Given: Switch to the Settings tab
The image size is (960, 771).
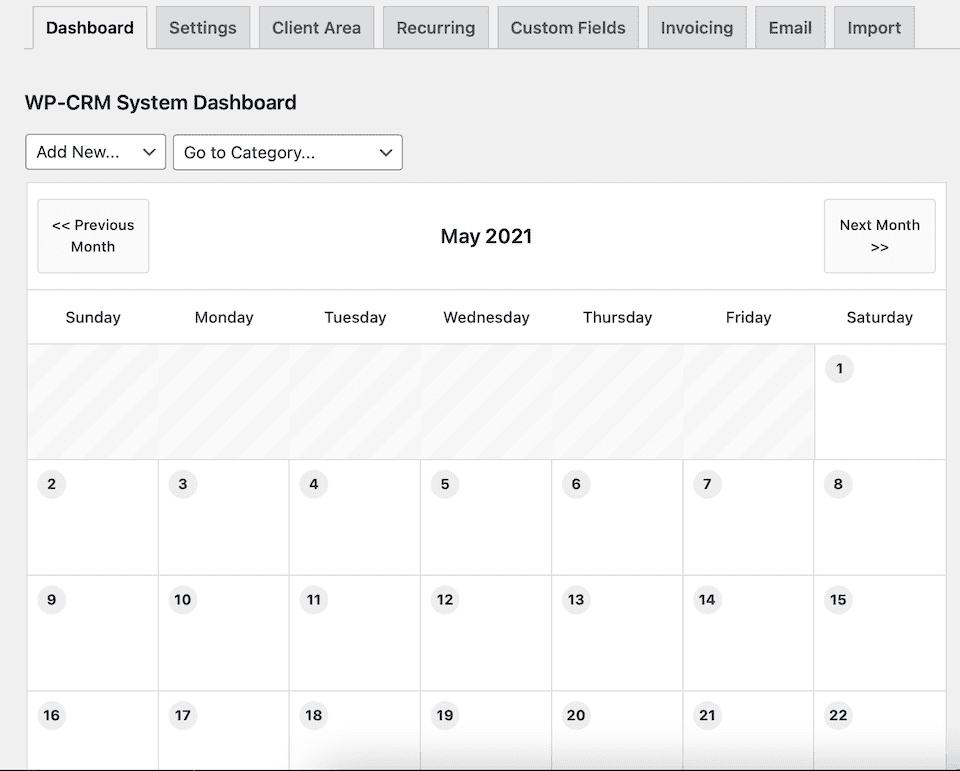Looking at the screenshot, I should (202, 27).
